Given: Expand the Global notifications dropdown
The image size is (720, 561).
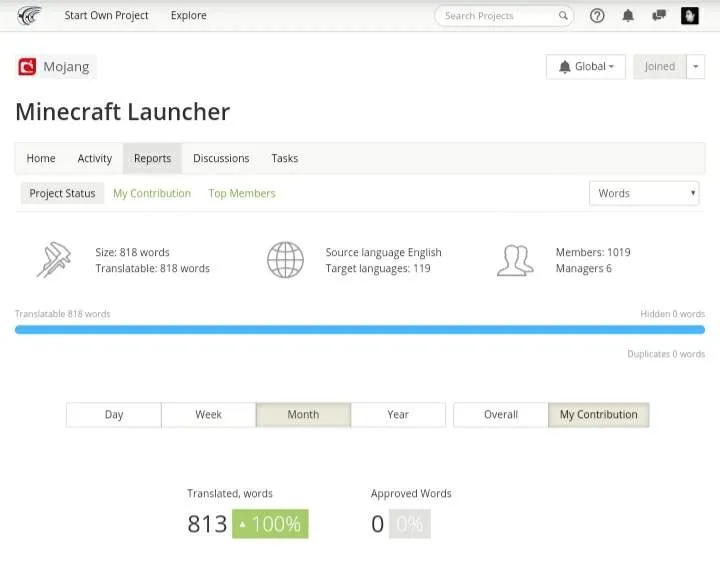Looking at the screenshot, I should 586,67.
